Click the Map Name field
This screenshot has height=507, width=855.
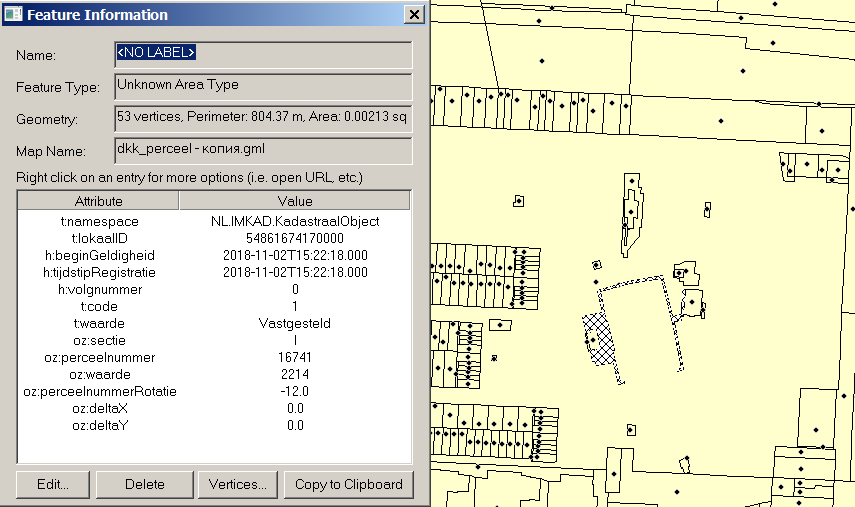(263, 150)
